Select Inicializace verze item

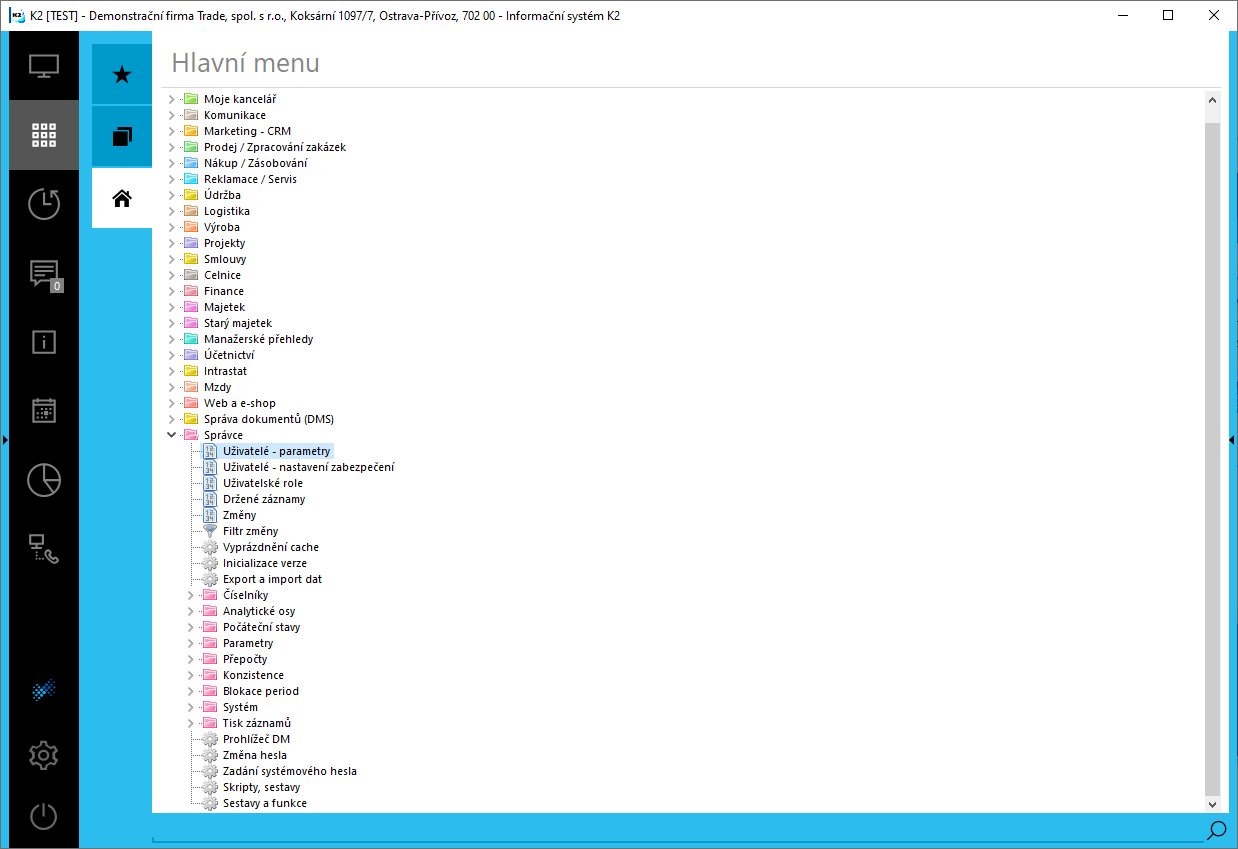[x=265, y=563]
